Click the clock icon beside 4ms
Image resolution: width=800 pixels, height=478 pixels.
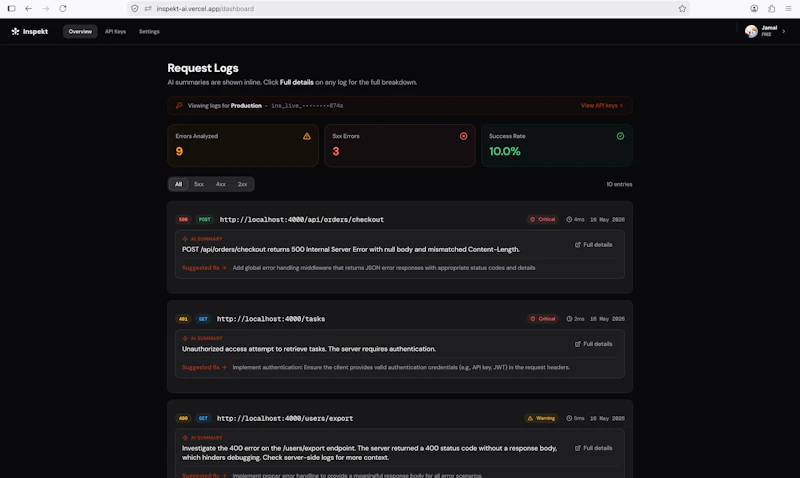click(569, 219)
